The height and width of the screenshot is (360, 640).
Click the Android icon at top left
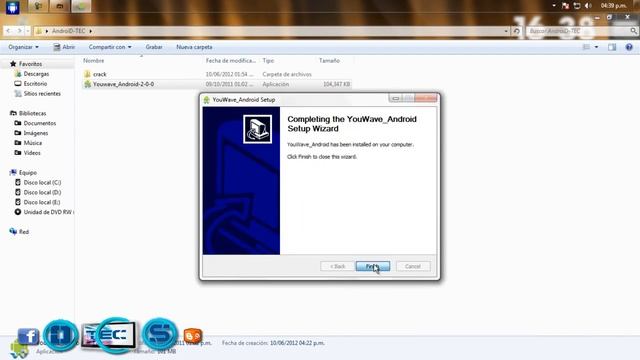[x=13, y=7]
